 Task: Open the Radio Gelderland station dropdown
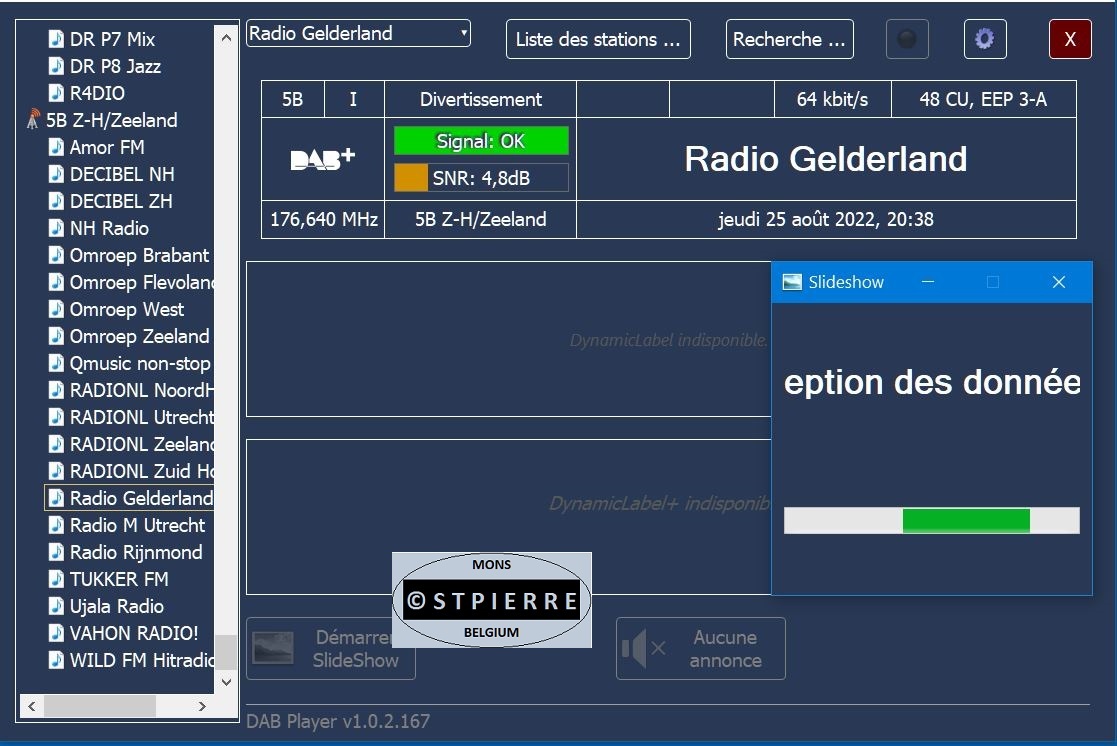click(358, 33)
